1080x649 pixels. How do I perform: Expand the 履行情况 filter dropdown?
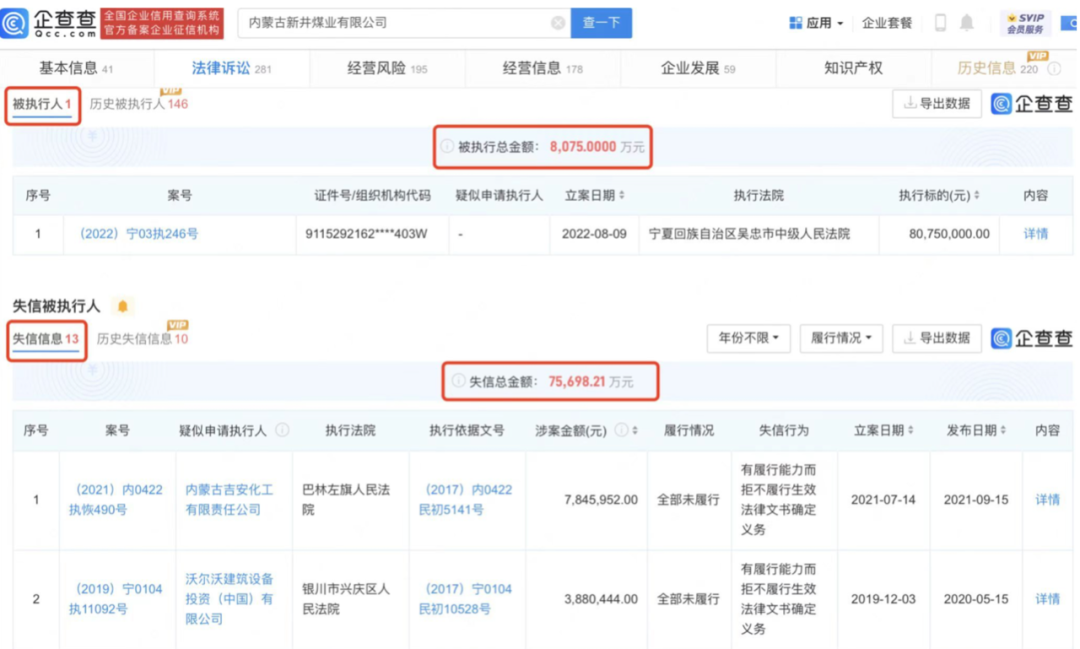(x=840, y=338)
